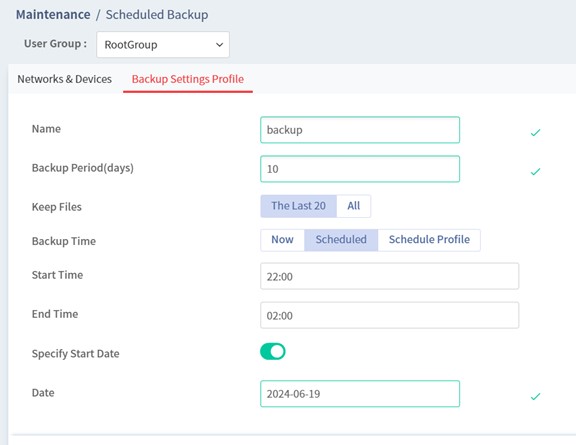Viewport: 576px width, 445px height.
Task: Switch to Networks & Devices tab
Action: tap(64, 79)
